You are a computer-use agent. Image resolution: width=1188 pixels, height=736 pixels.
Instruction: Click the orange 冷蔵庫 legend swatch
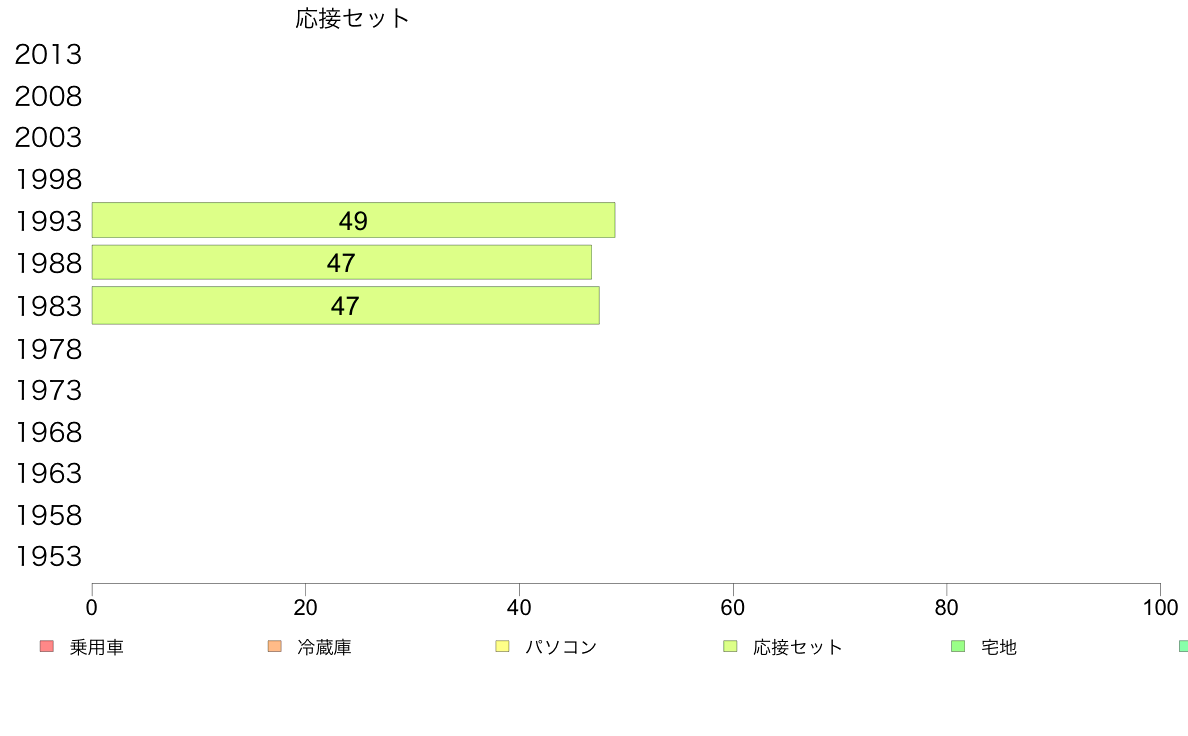[275, 646]
